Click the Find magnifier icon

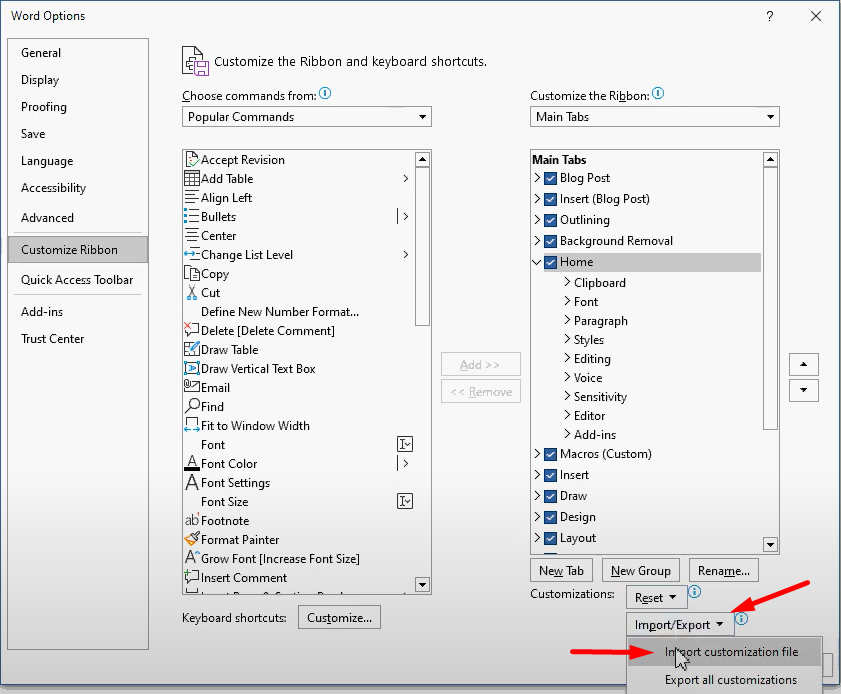(x=191, y=406)
